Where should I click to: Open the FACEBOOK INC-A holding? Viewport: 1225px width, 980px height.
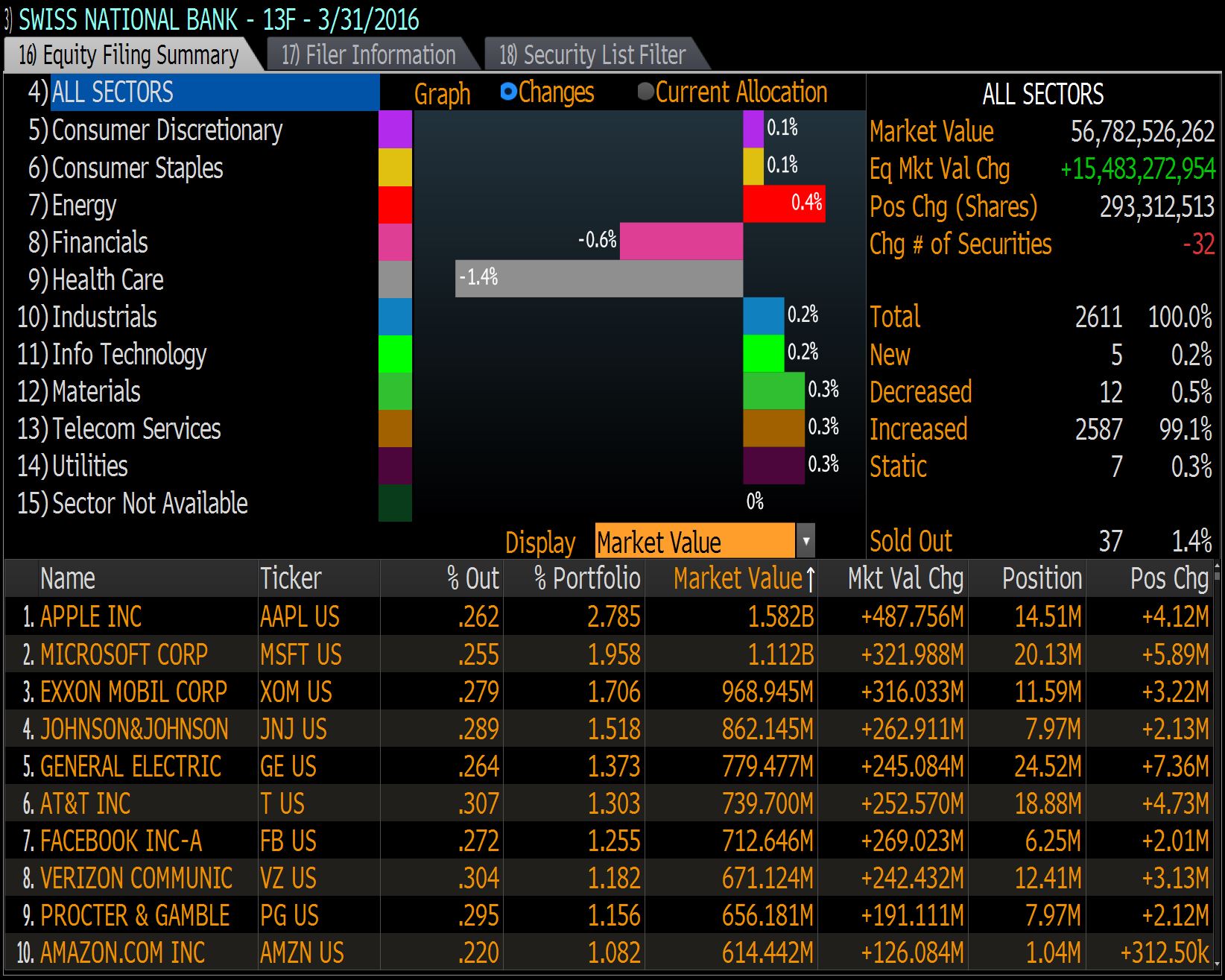click(x=121, y=840)
